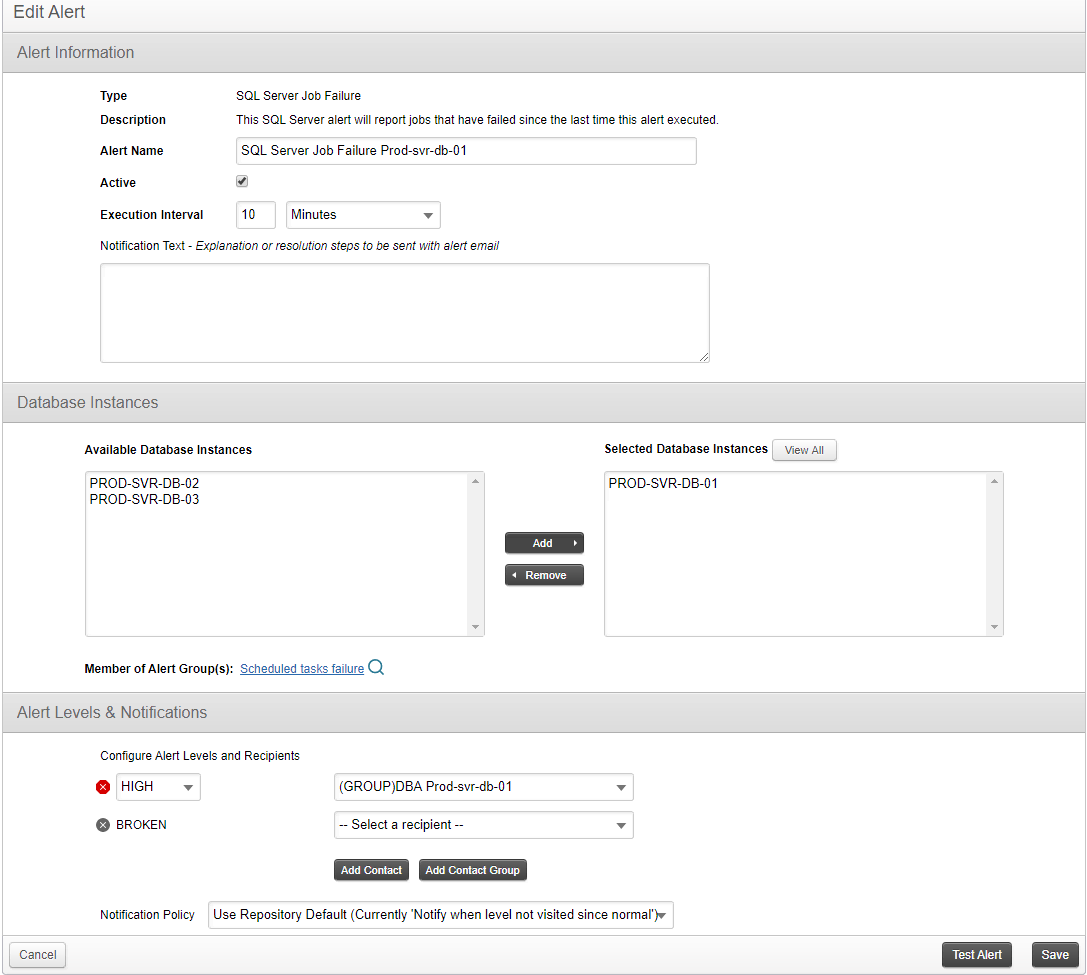The image size is (1087, 975).
Task: Select PROD-SVR-DB-01 in selected instances
Action: [x=663, y=483]
